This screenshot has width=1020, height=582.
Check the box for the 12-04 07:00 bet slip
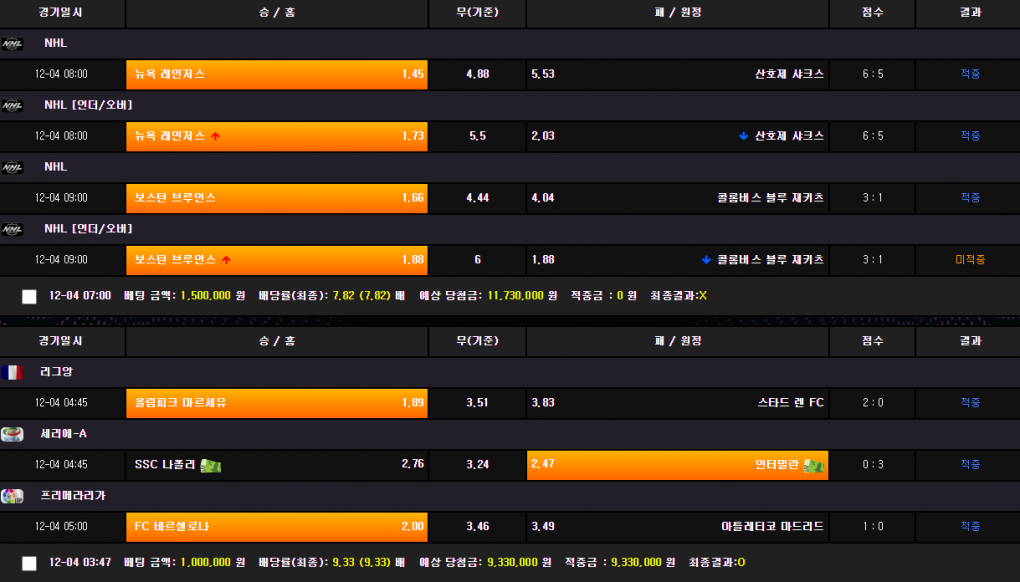(x=29, y=296)
